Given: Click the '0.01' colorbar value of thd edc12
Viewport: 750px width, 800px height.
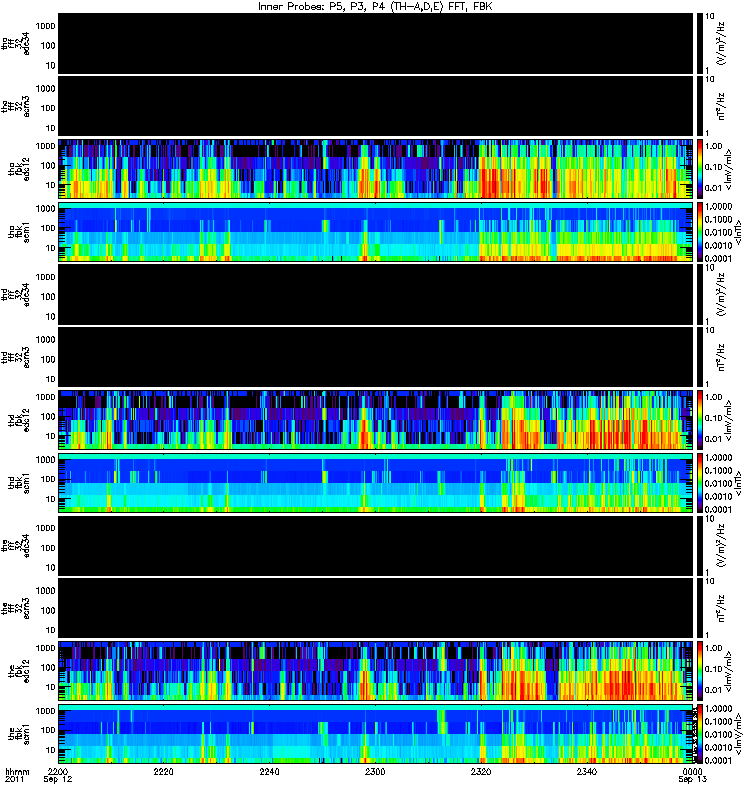Looking at the screenshot, I should point(713,439).
